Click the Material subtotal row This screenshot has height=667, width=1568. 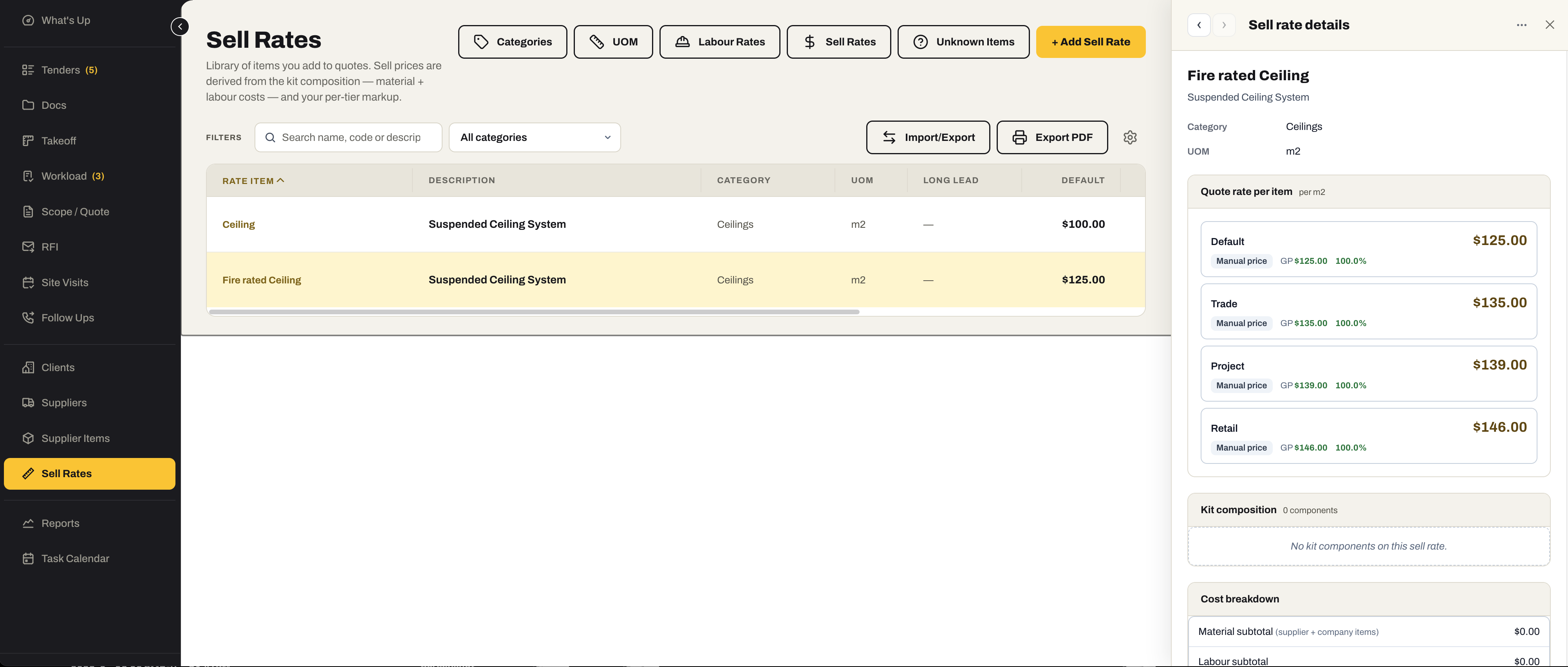click(x=1368, y=632)
